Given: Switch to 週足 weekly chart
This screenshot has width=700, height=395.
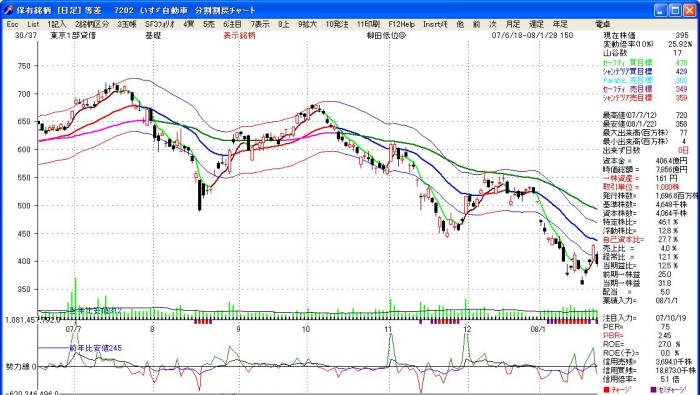Looking at the screenshot, I should point(536,25).
